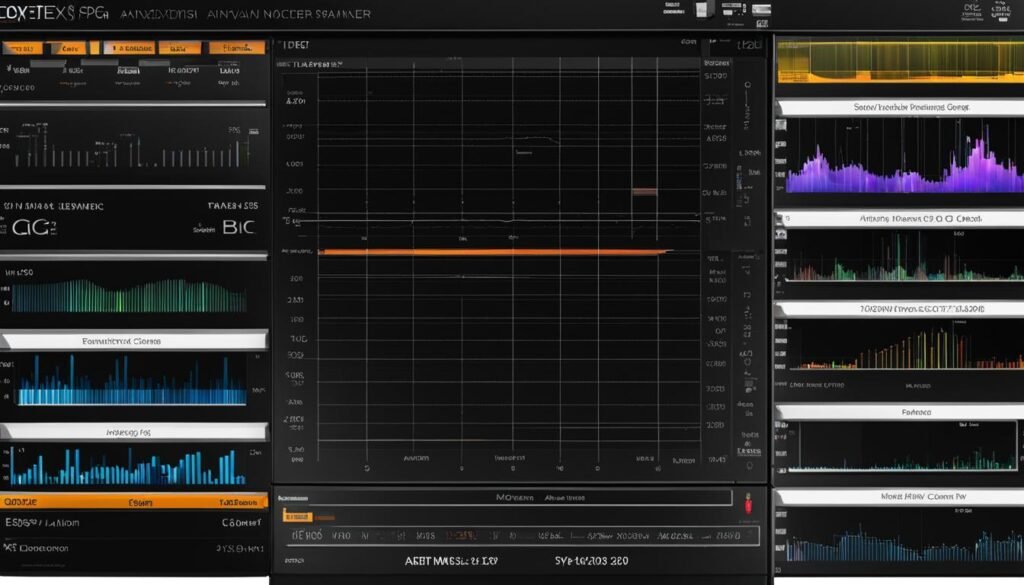This screenshot has width=1024, height=585.
Task: Select the first orange tab in the top-left tab row
Action: coord(22,48)
